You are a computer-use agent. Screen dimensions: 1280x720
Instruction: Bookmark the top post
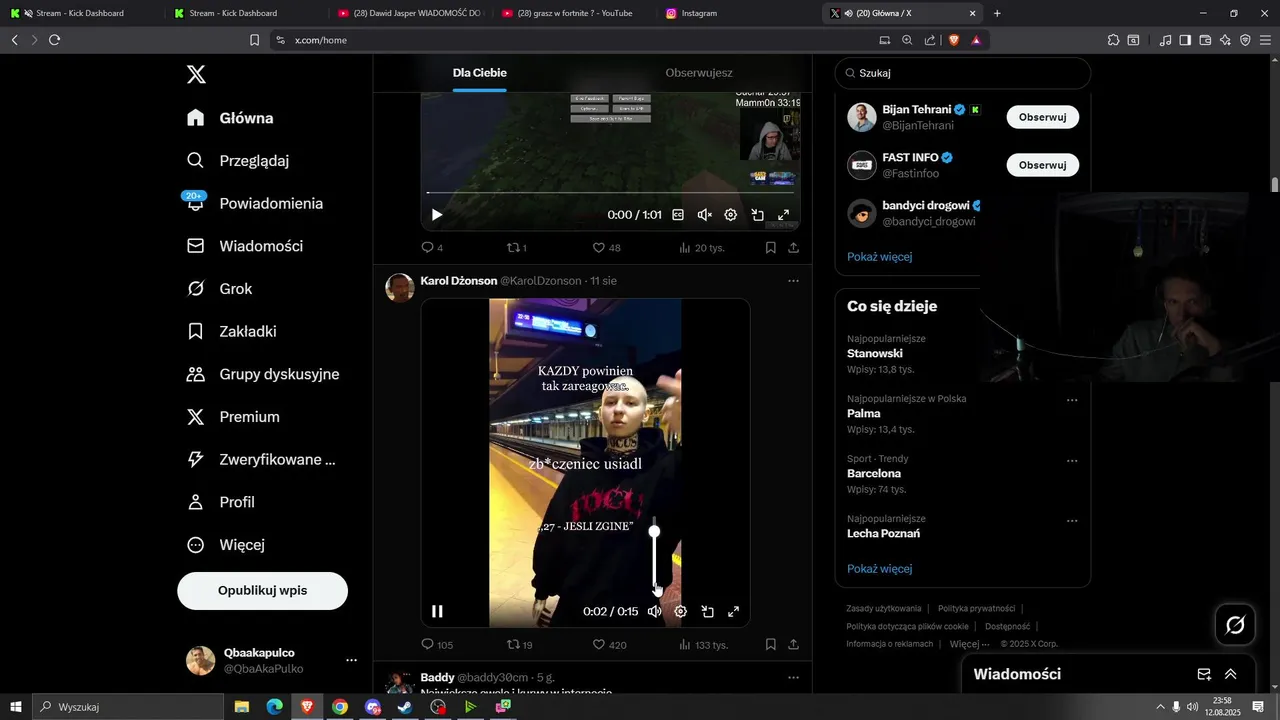click(771, 248)
